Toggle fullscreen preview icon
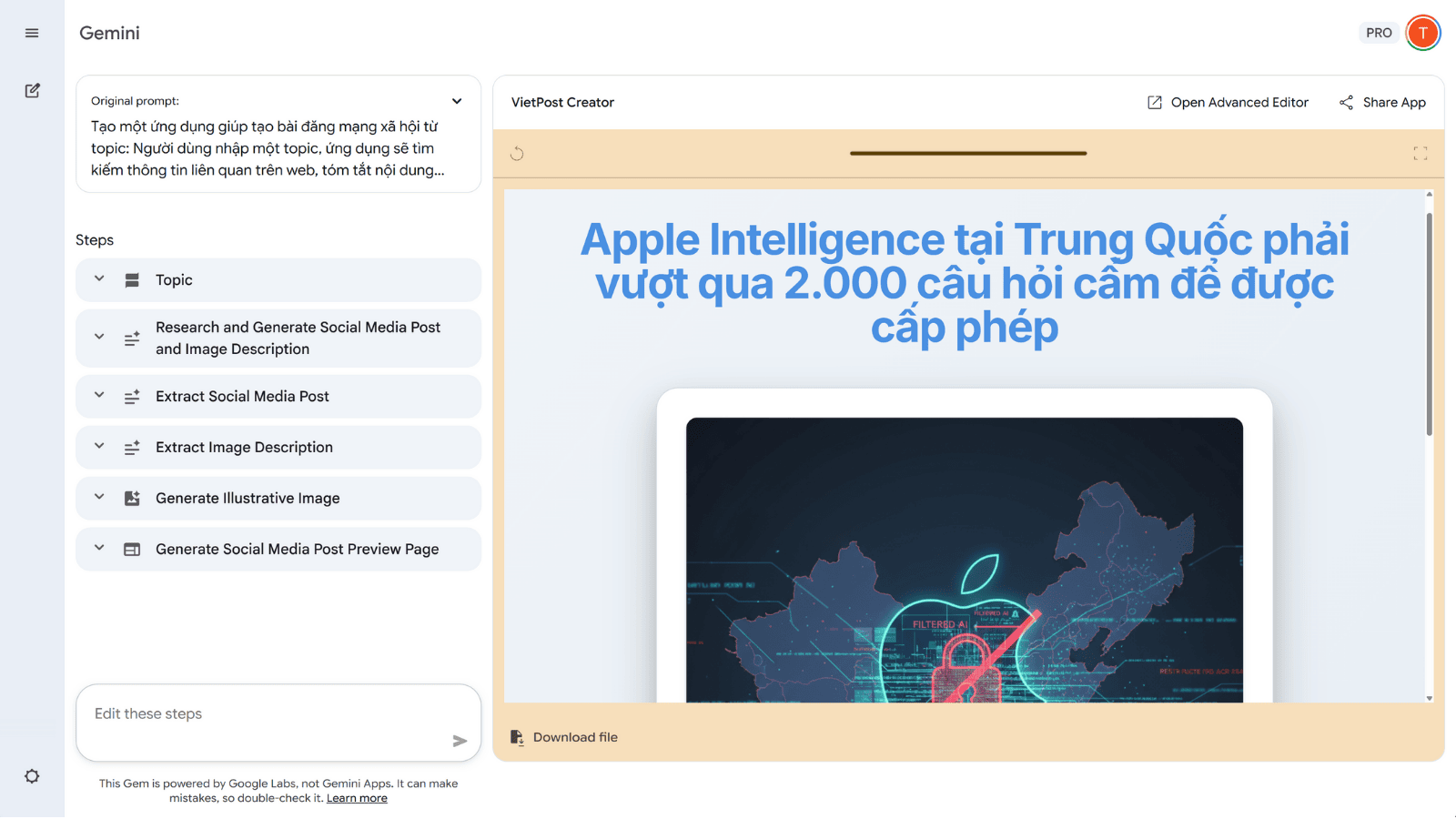 (x=1420, y=154)
